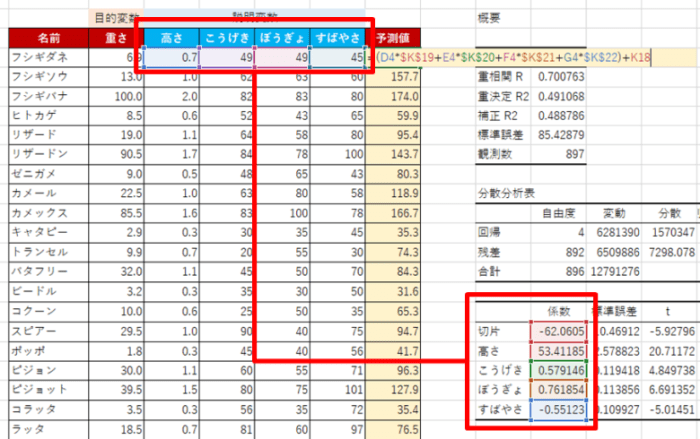Click the 自由度 column header

coord(558,213)
